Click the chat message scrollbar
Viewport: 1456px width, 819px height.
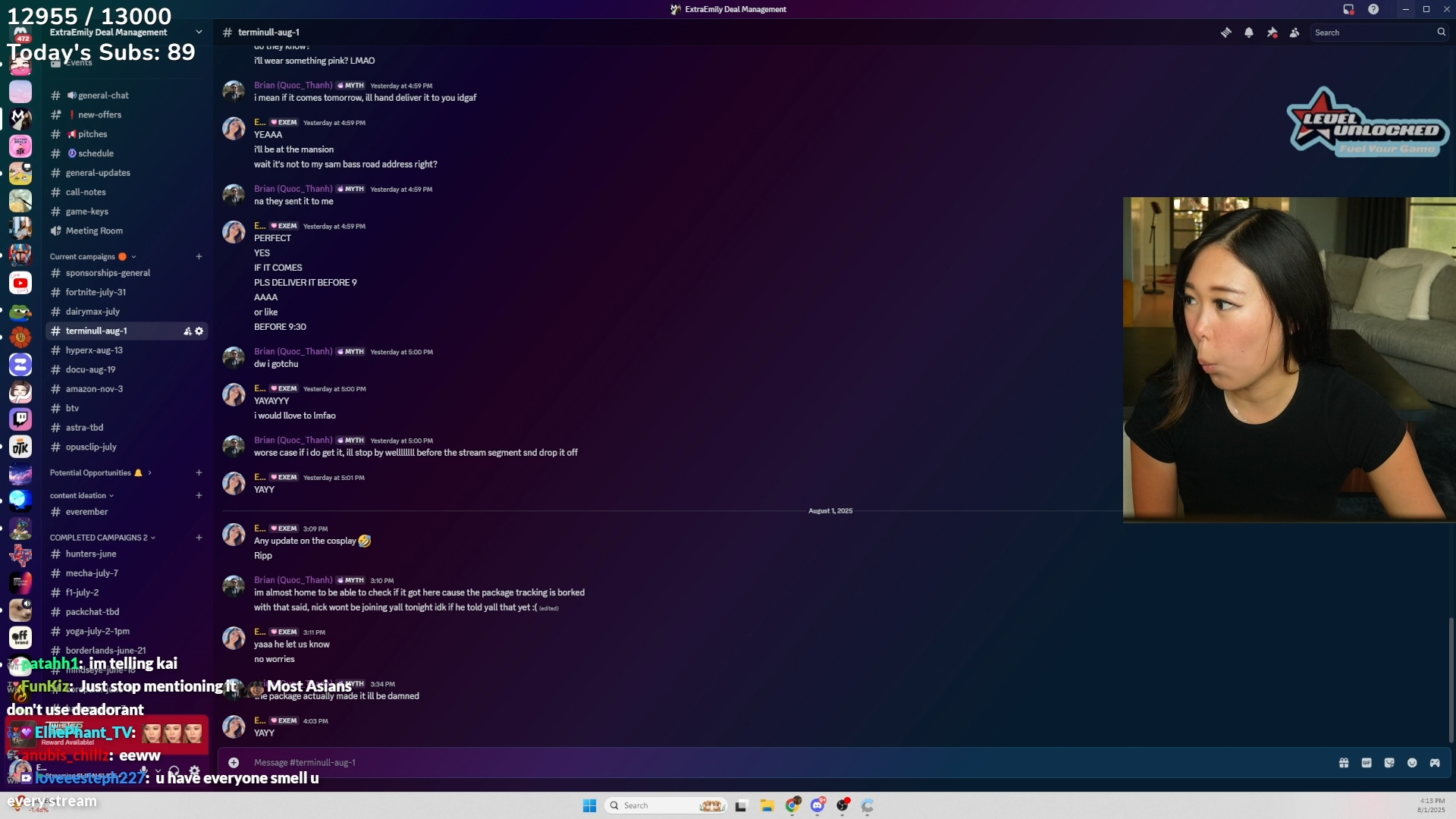[1451, 680]
